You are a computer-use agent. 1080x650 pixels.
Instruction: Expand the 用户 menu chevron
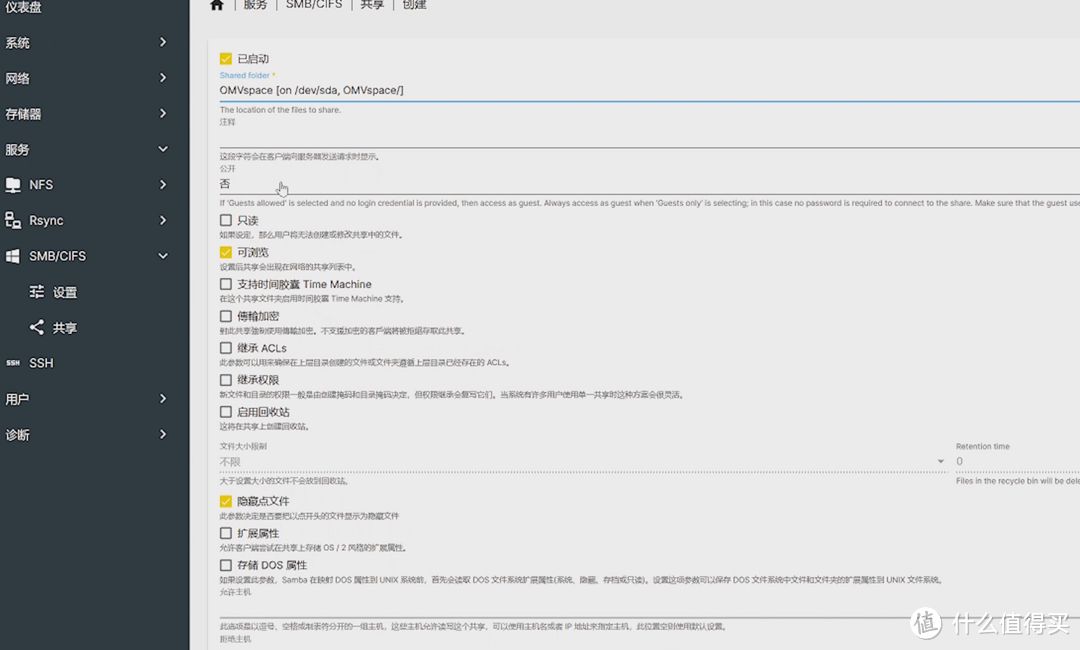[163, 399]
